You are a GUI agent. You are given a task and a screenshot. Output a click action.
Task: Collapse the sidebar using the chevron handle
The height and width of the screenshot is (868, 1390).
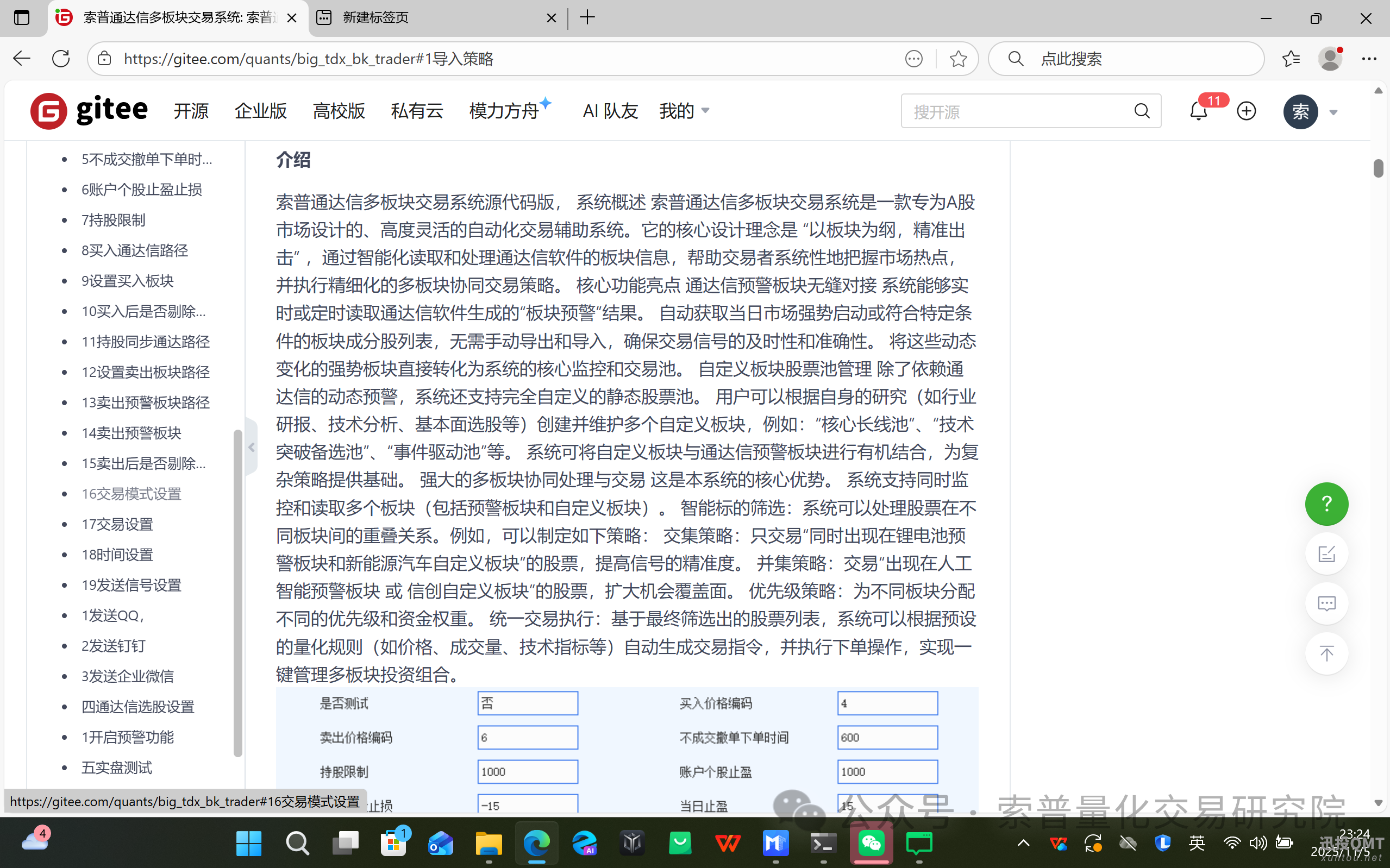pyautogui.click(x=252, y=447)
